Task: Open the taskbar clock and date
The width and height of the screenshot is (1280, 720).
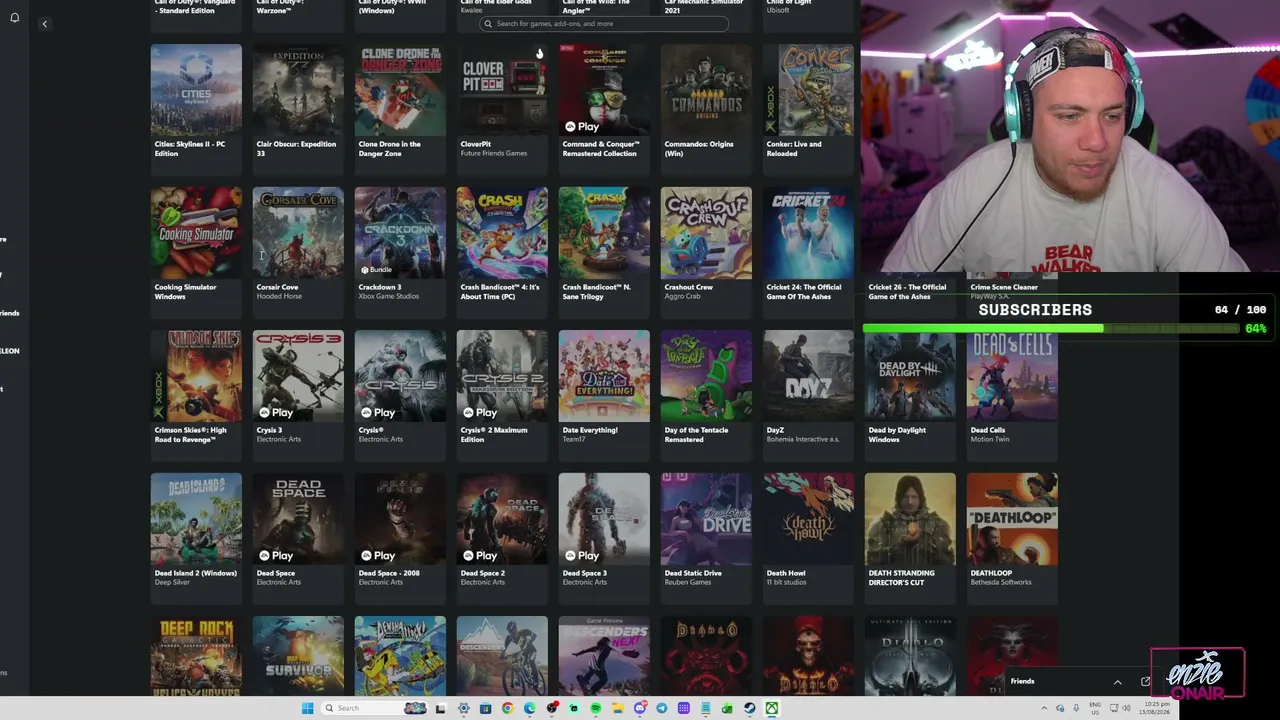Action: point(1157,708)
